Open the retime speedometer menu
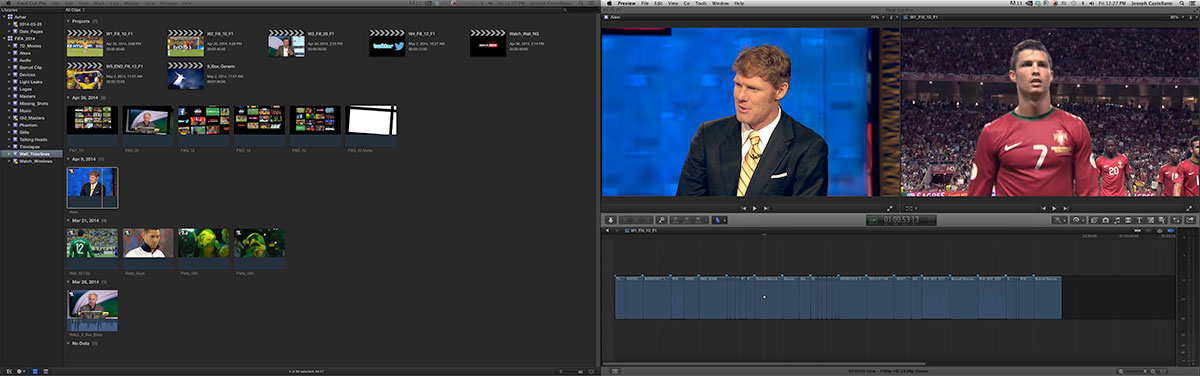1200x376 pixels. pos(1078,220)
